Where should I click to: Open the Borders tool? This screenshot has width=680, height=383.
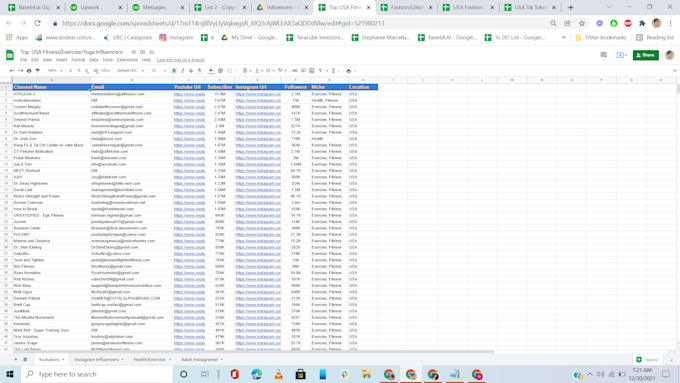pos(220,70)
